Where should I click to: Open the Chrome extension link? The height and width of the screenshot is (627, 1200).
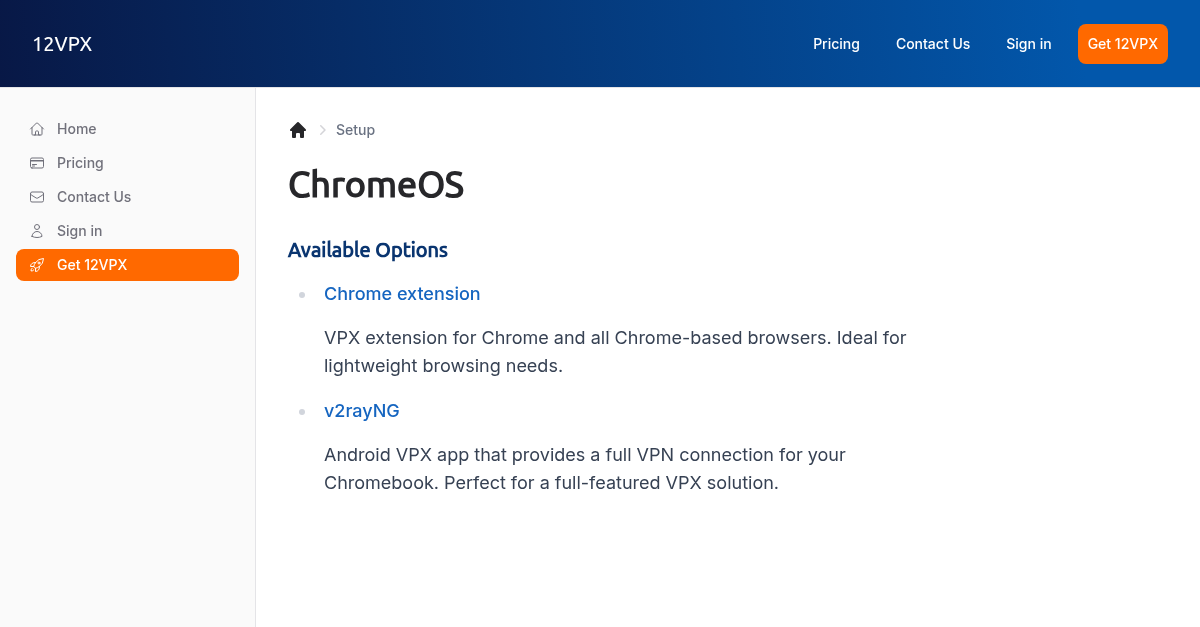pos(402,294)
